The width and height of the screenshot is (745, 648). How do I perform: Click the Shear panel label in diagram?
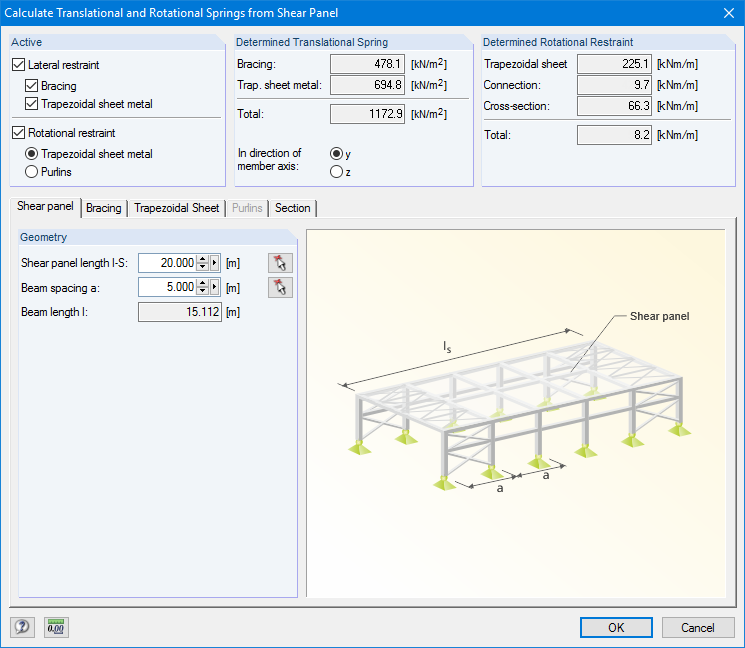point(659,316)
